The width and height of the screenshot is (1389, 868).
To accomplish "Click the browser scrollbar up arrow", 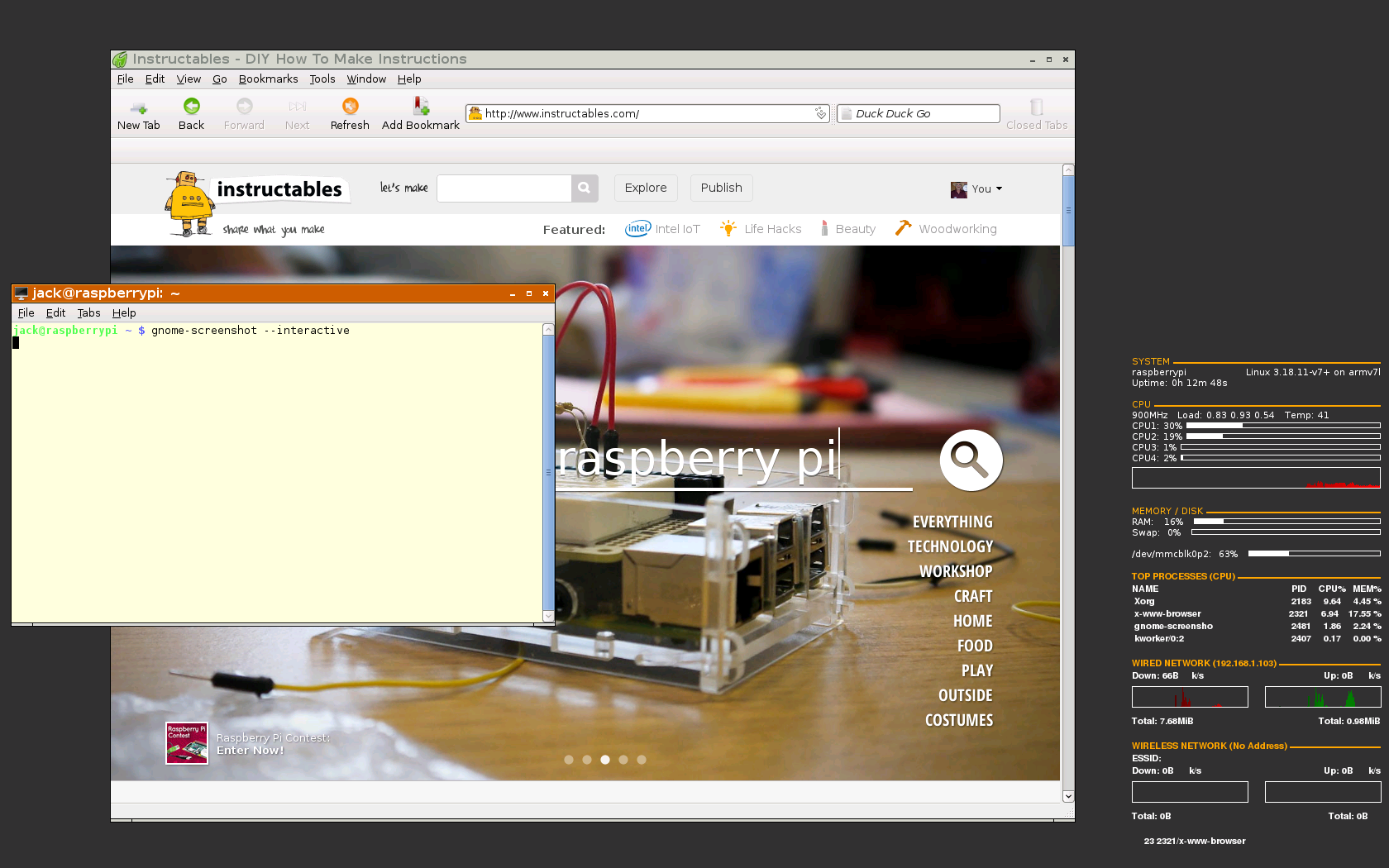I will [x=1068, y=169].
